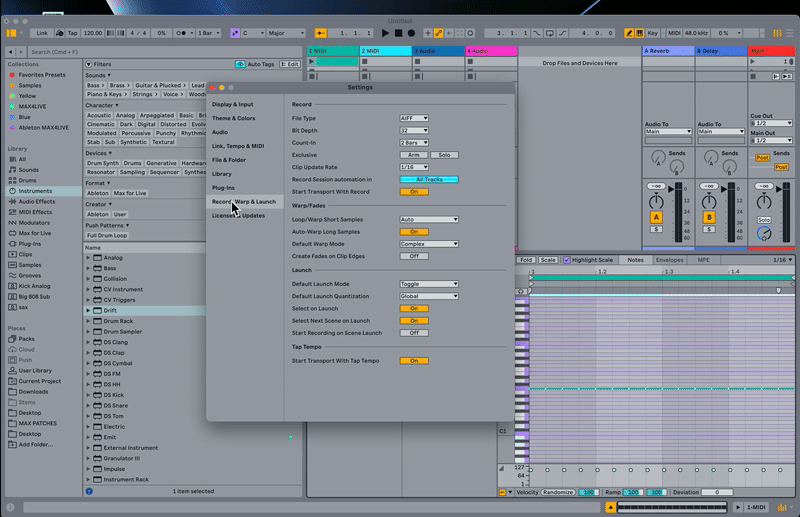Click the Auto Tags eye icon
Image resolution: width=800 pixels, height=517 pixels.
[x=240, y=64]
